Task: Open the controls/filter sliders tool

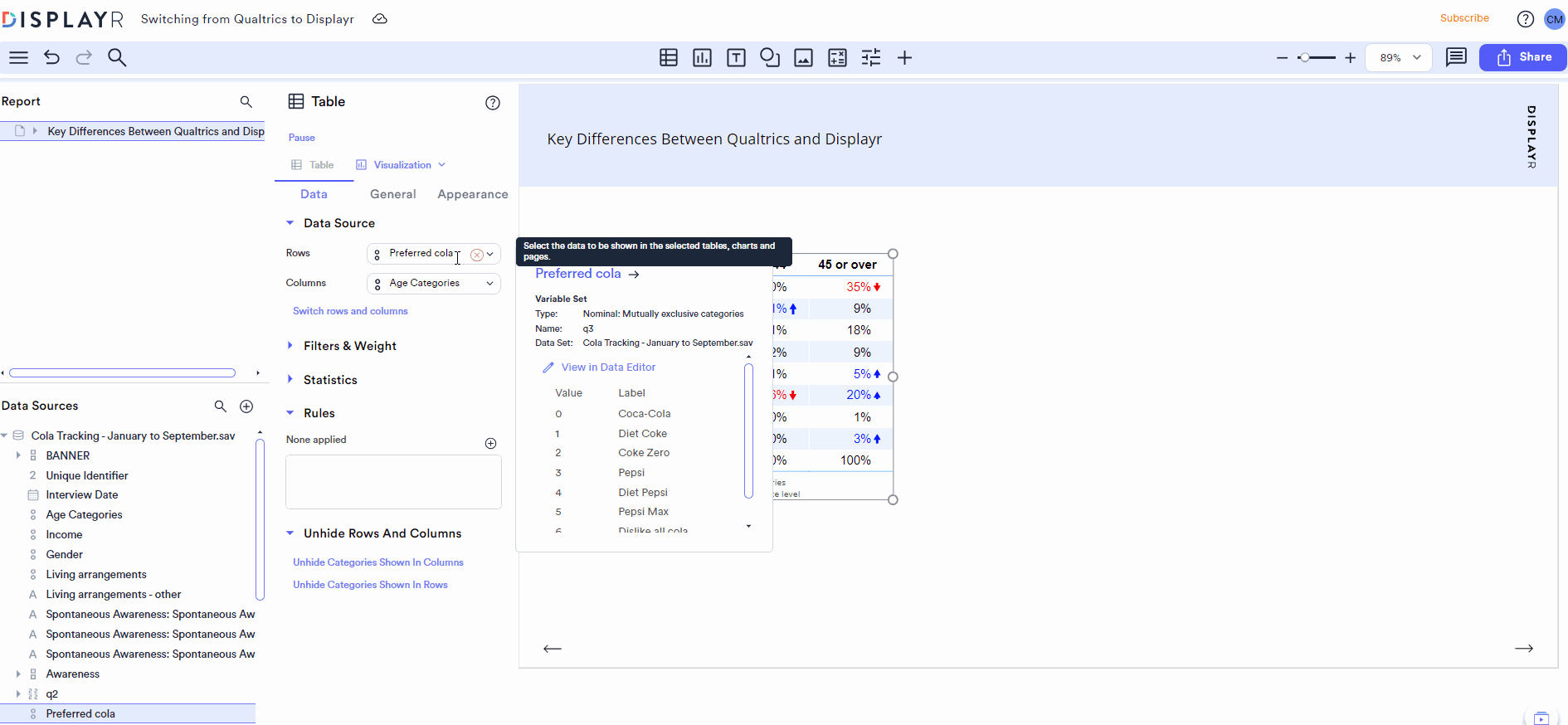Action: tap(871, 57)
